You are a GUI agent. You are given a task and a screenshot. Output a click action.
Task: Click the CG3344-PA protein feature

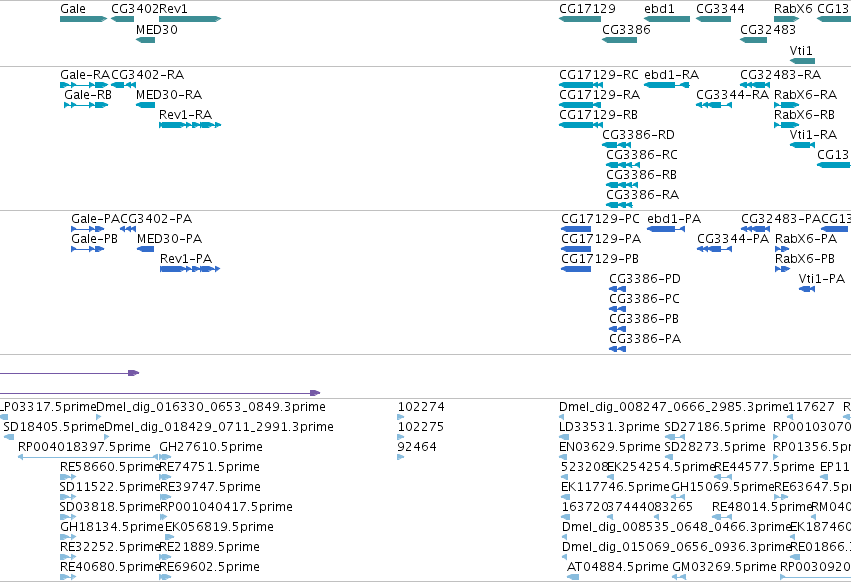714,249
